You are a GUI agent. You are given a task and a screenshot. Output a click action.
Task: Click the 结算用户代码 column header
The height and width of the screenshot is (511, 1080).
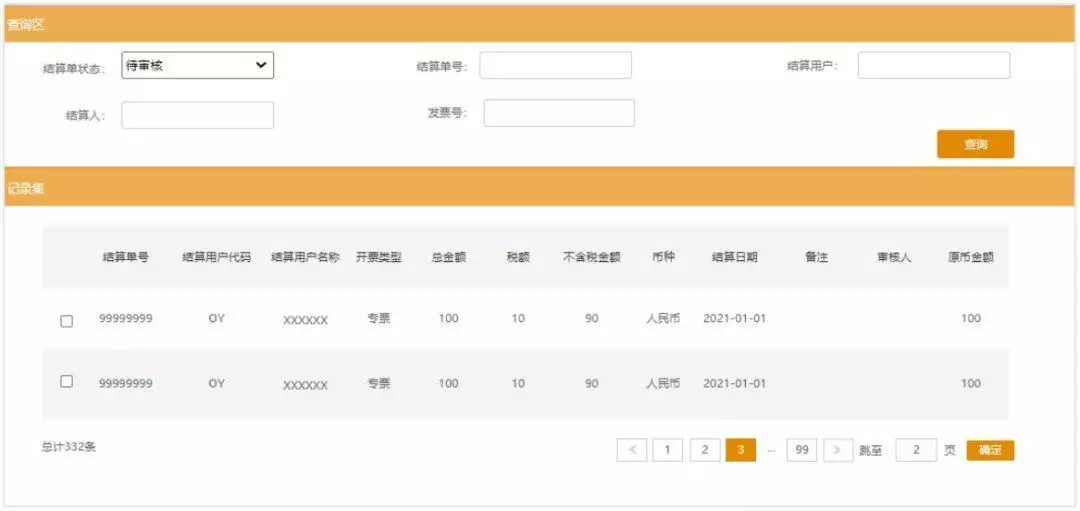coord(216,258)
